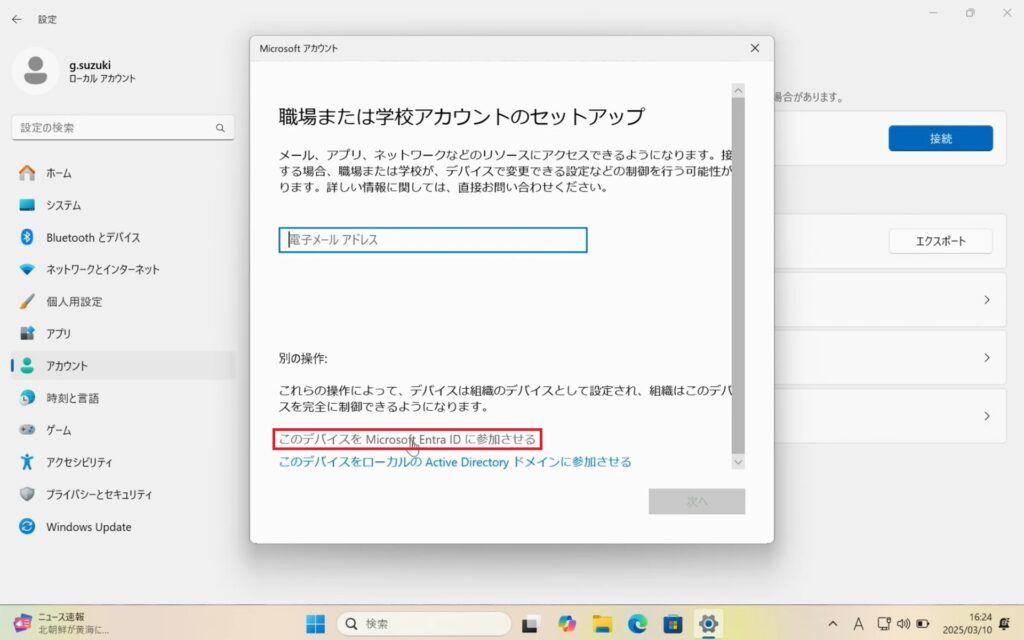The width and height of the screenshot is (1024, 640).
Task: Open Bluetooth とデバイス settings
Action: click(123, 237)
